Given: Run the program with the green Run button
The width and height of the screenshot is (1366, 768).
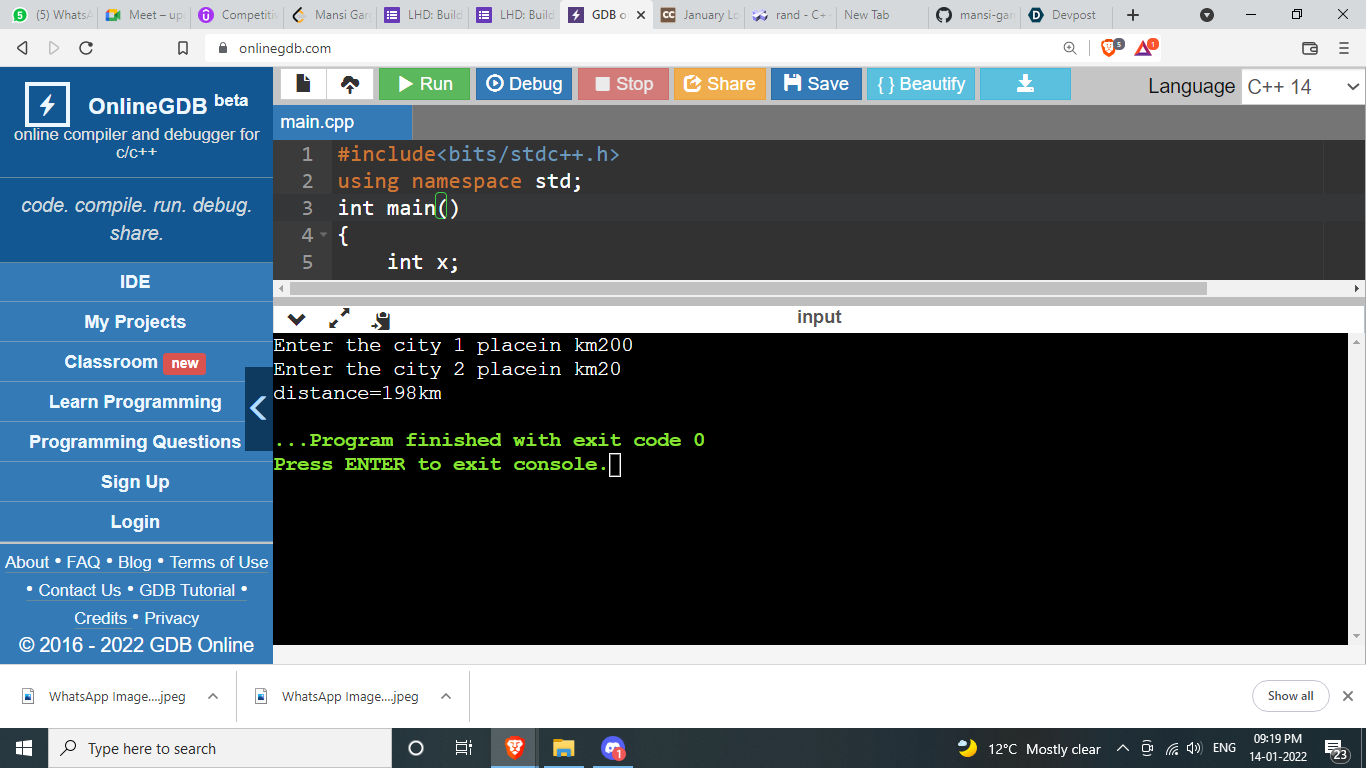Looking at the screenshot, I should click(424, 84).
